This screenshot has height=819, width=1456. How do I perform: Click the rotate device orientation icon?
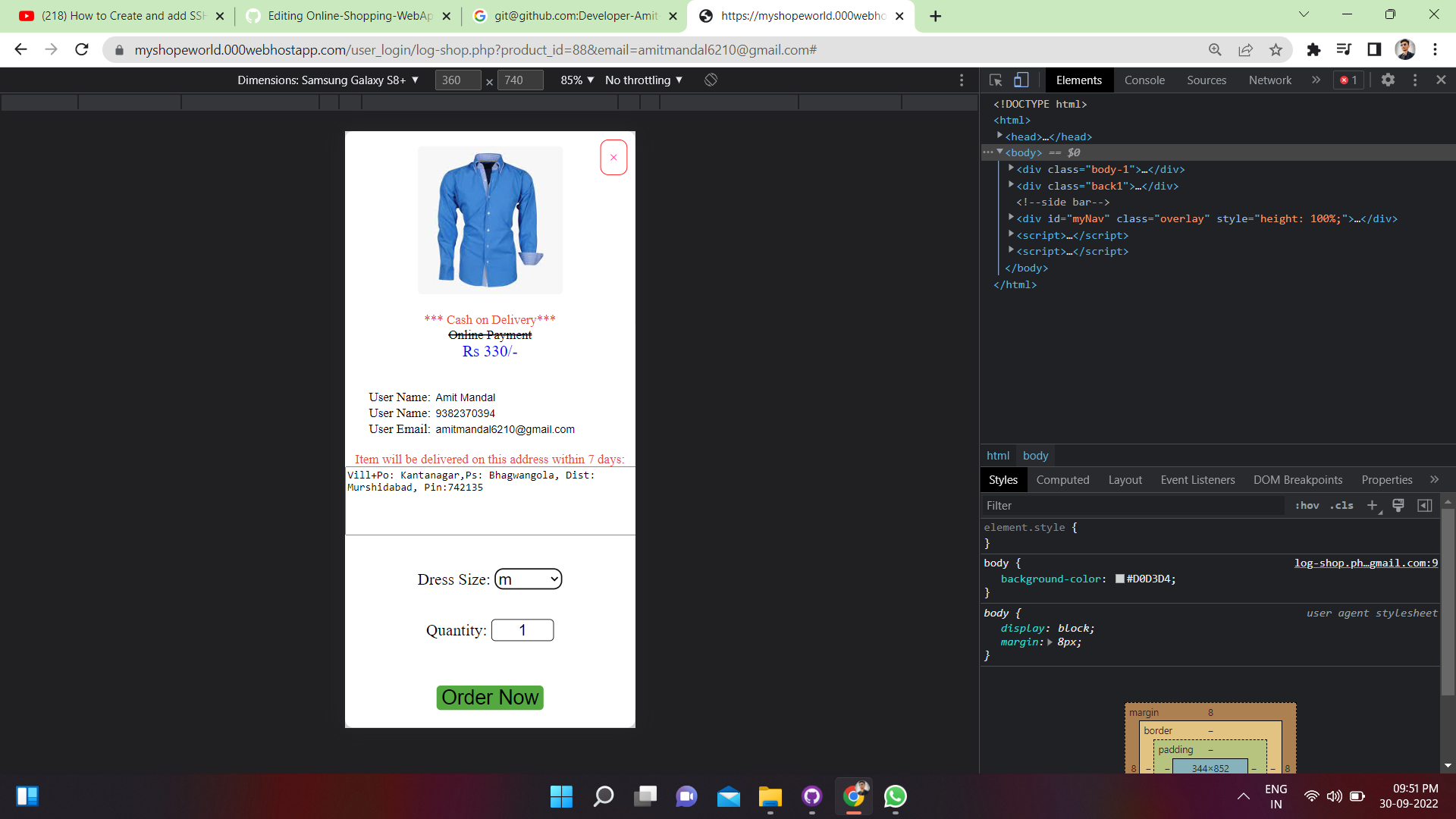point(711,80)
